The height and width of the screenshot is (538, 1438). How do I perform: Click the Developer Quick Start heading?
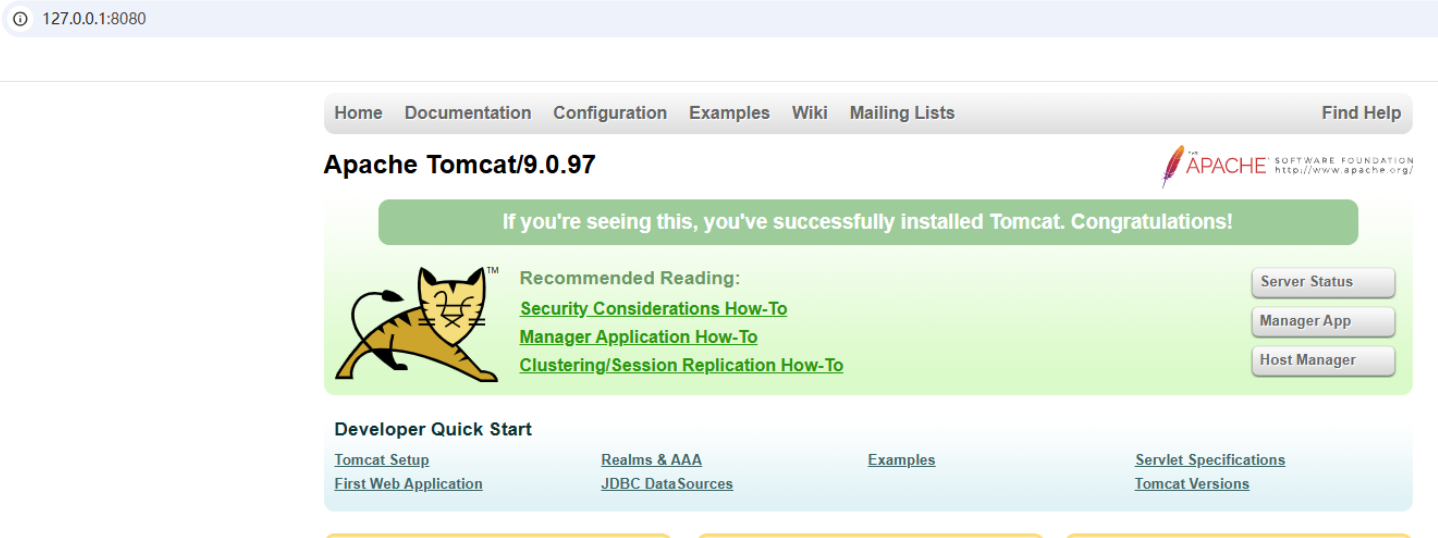(x=433, y=429)
